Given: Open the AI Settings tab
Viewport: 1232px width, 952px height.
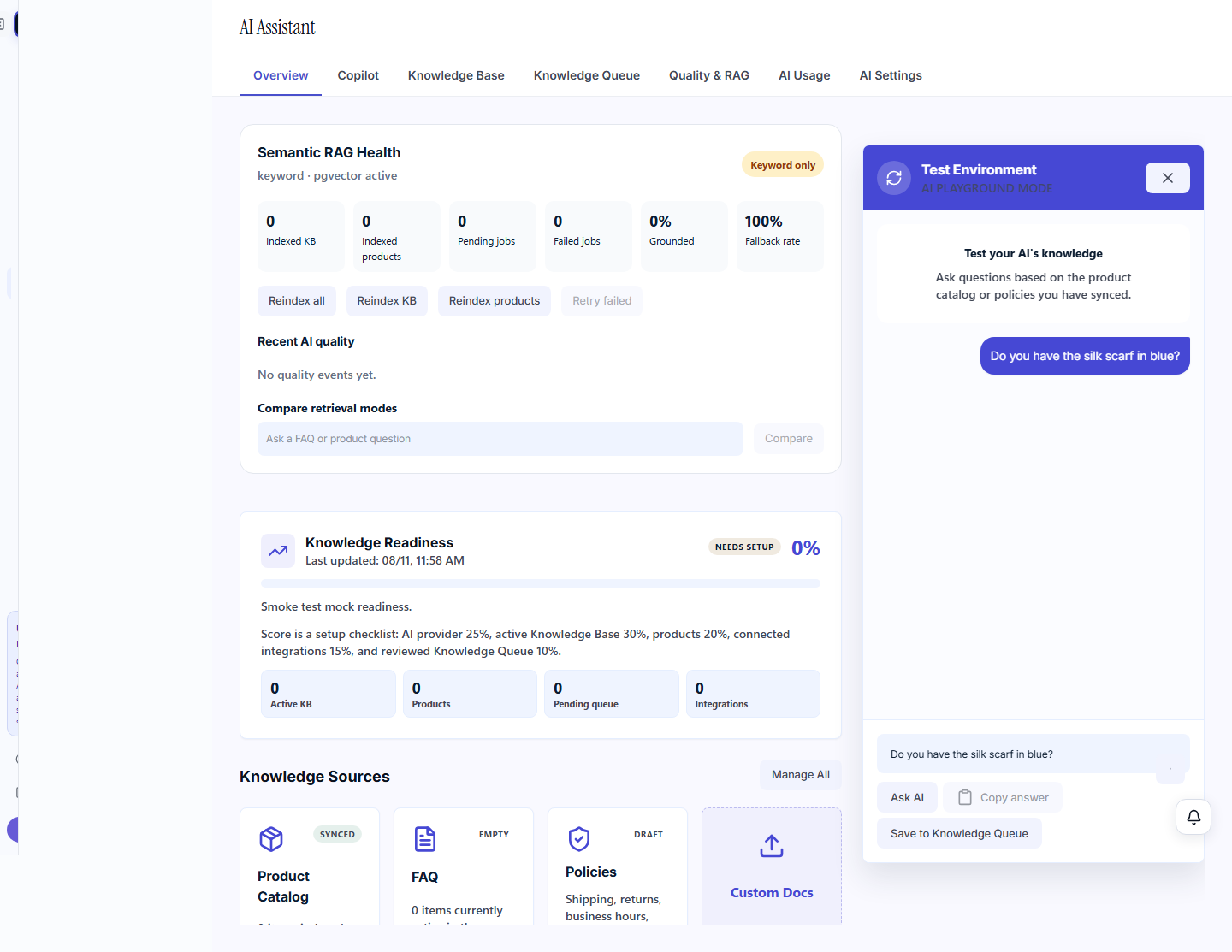Looking at the screenshot, I should [x=891, y=75].
